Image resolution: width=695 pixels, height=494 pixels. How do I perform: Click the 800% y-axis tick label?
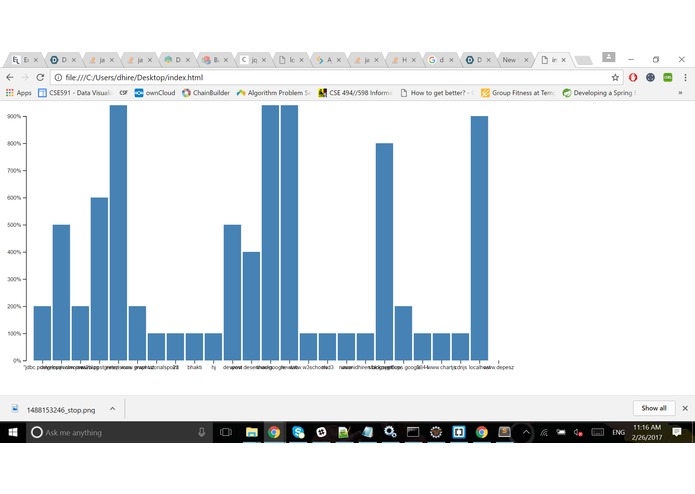click(14, 144)
